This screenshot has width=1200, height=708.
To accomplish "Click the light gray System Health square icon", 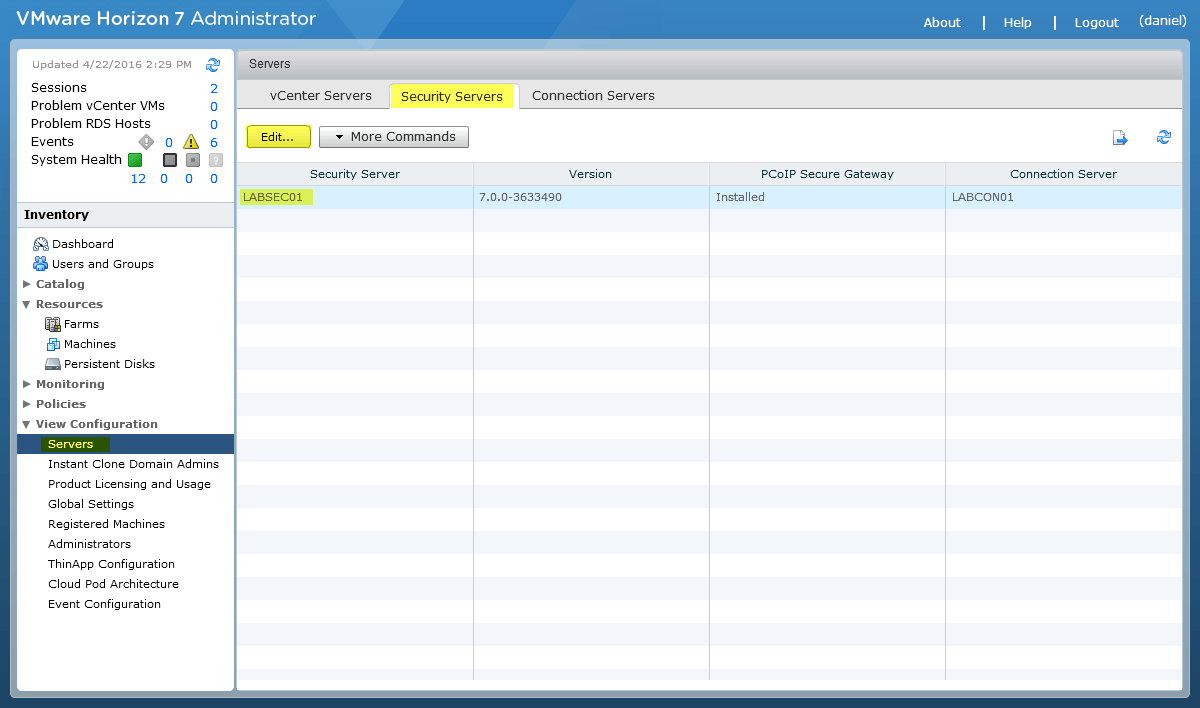I will [x=193, y=159].
